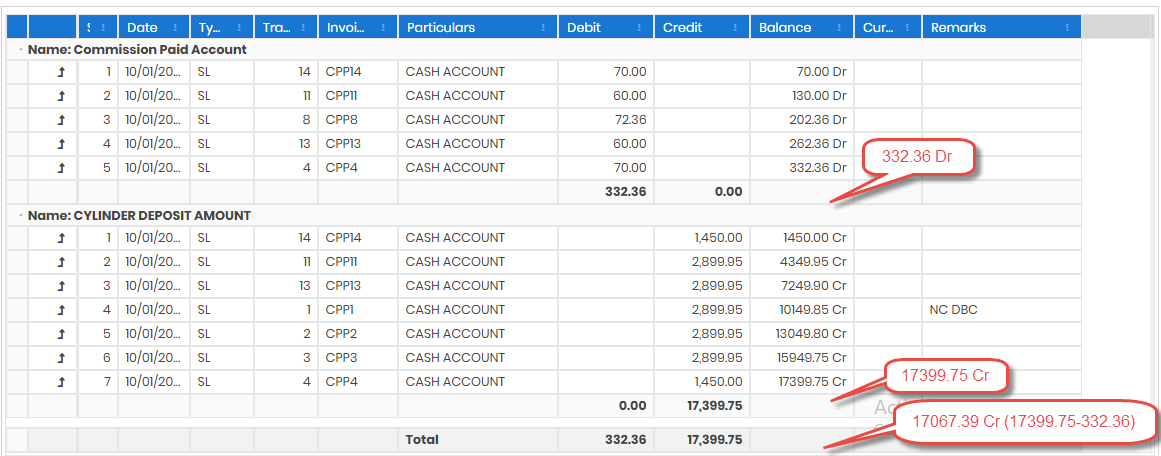The height and width of the screenshot is (456, 1161).
Task: Open Balance column menu icon
Action: pos(840,28)
